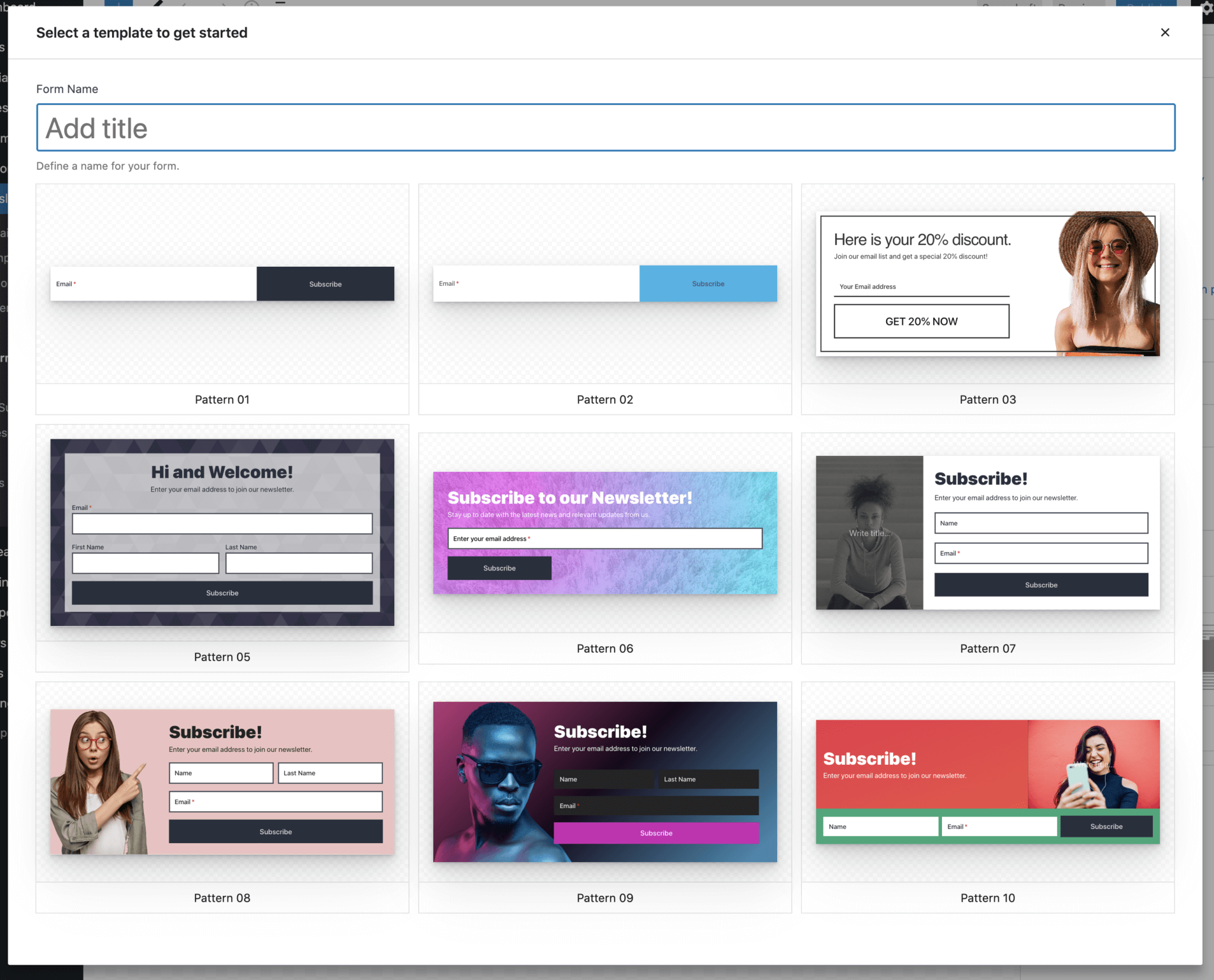Dismiss the template modal with the X
This screenshot has height=980, width=1214.
click(1165, 33)
